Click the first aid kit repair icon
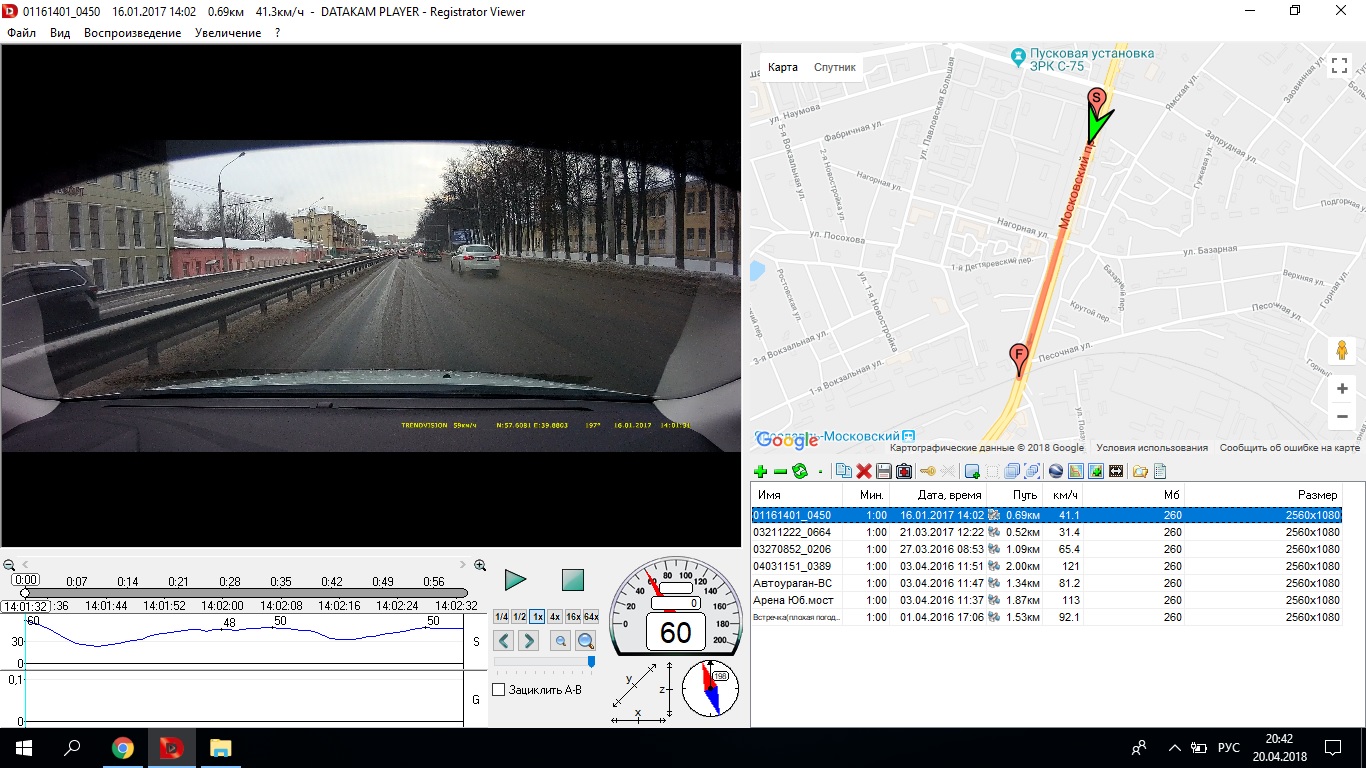The image size is (1366, 768). pyautogui.click(x=904, y=471)
